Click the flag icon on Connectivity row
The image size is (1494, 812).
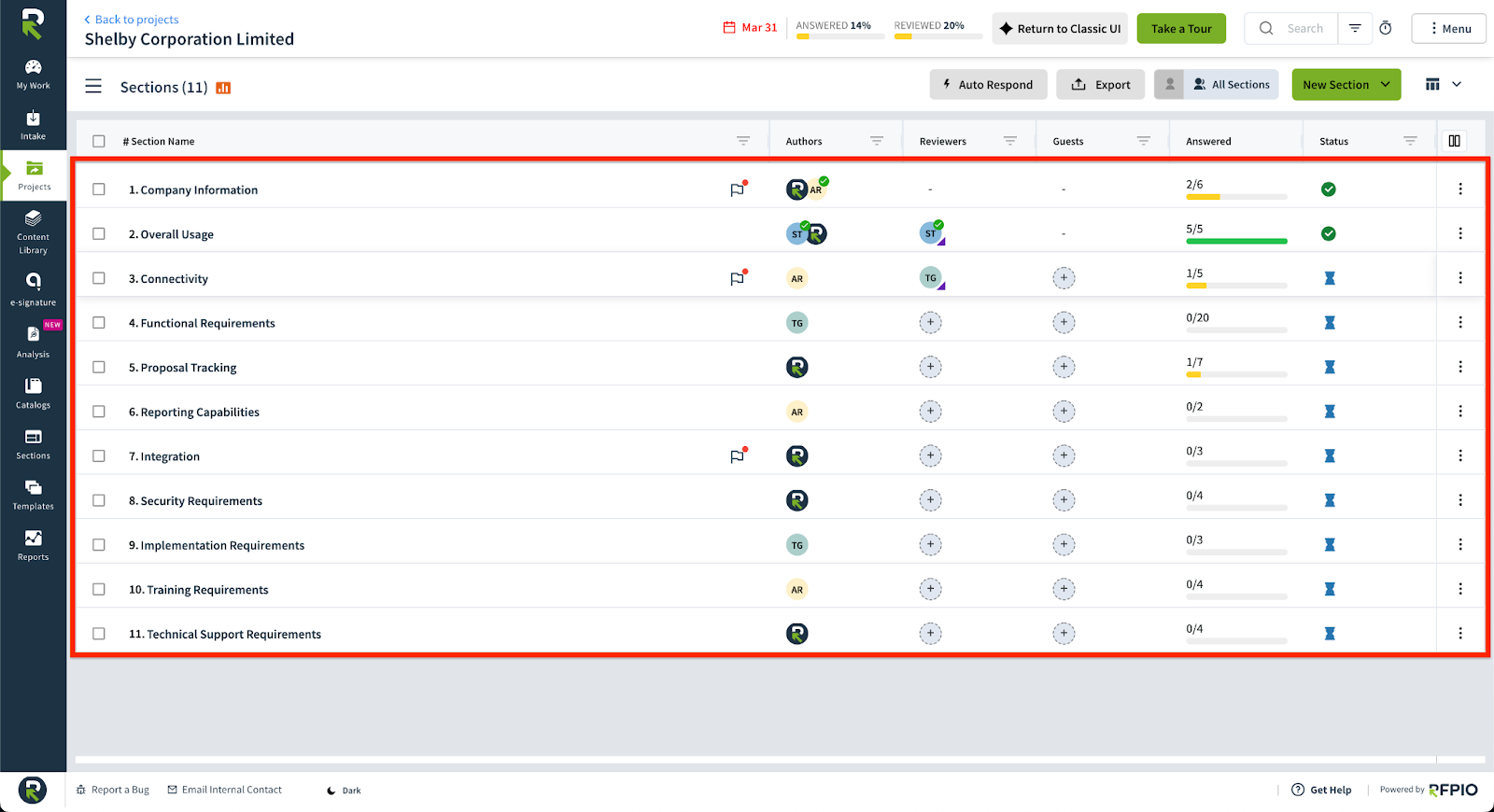738,277
